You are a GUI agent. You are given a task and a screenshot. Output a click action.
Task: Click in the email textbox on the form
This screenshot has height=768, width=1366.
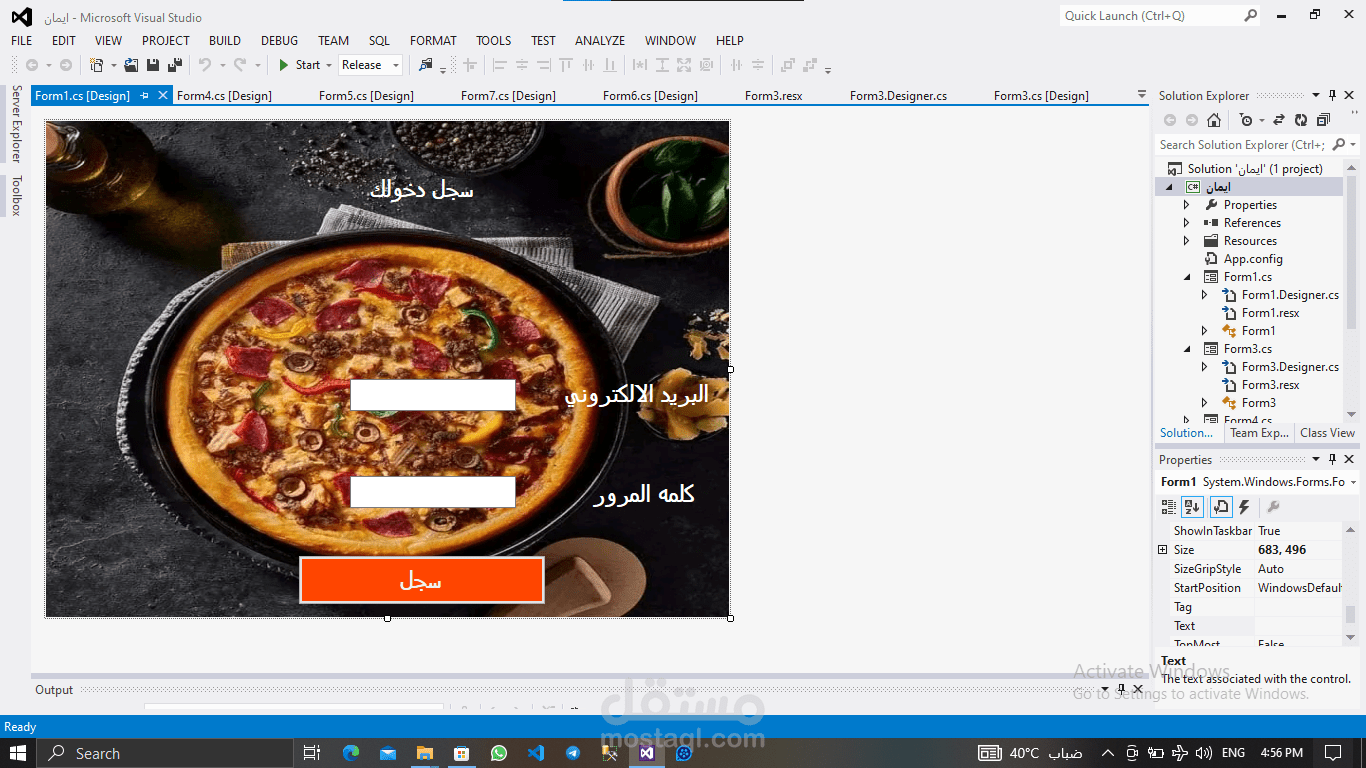click(x=432, y=395)
